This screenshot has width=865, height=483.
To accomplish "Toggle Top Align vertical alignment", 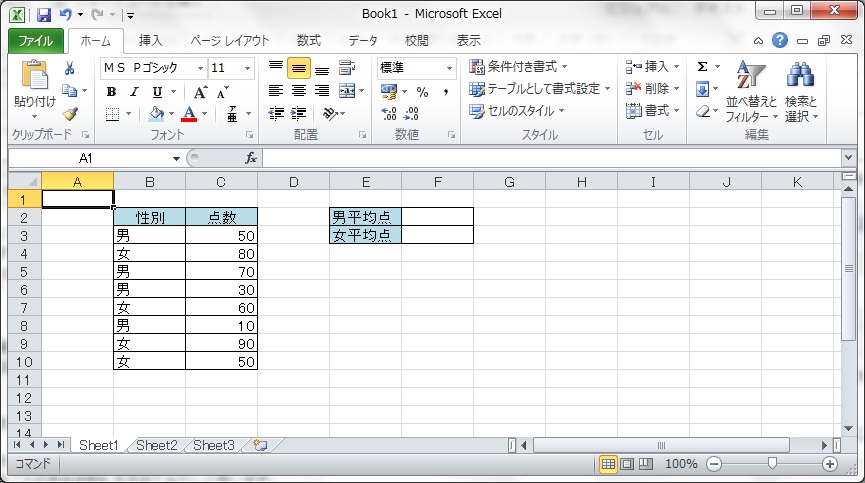I will click(x=276, y=68).
